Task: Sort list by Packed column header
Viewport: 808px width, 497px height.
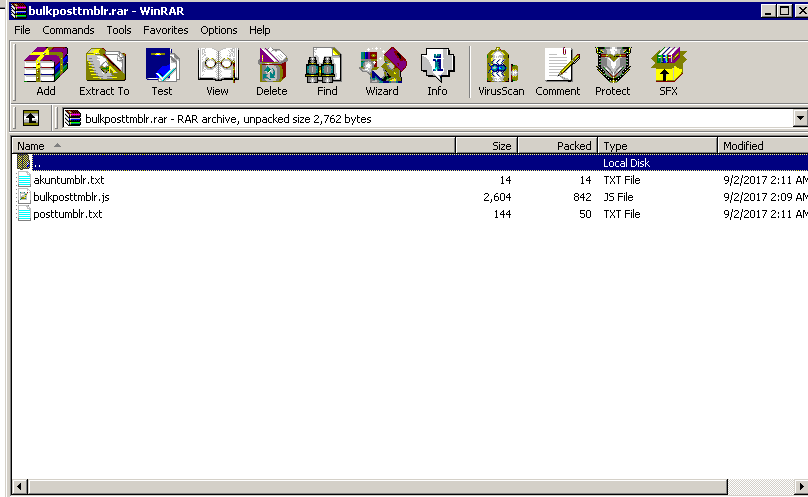Action: (558, 146)
